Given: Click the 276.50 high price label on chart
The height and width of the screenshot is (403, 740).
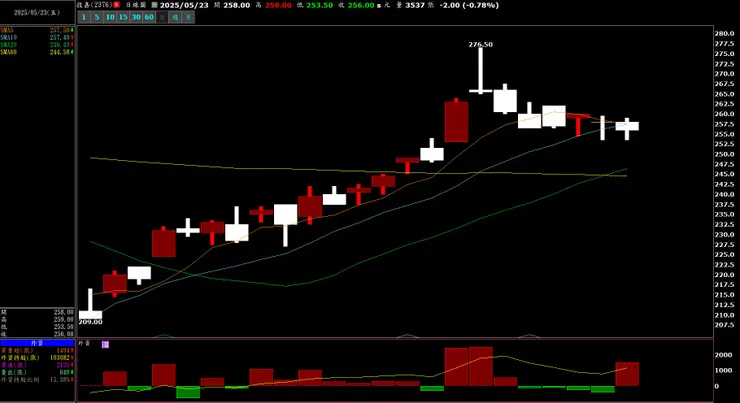Looking at the screenshot, I should tap(480, 44).
